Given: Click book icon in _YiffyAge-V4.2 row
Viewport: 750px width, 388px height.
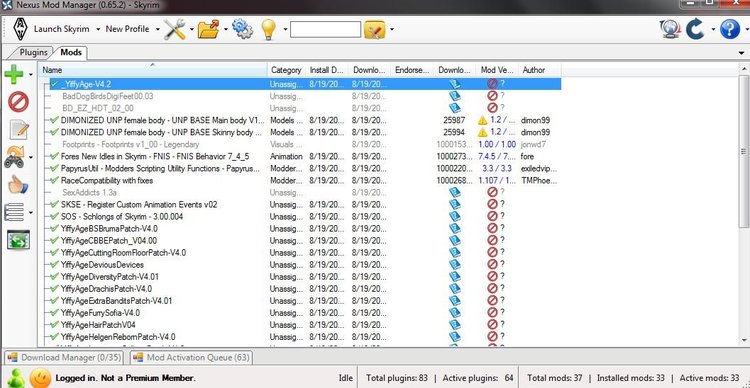Looking at the screenshot, I should point(455,84).
